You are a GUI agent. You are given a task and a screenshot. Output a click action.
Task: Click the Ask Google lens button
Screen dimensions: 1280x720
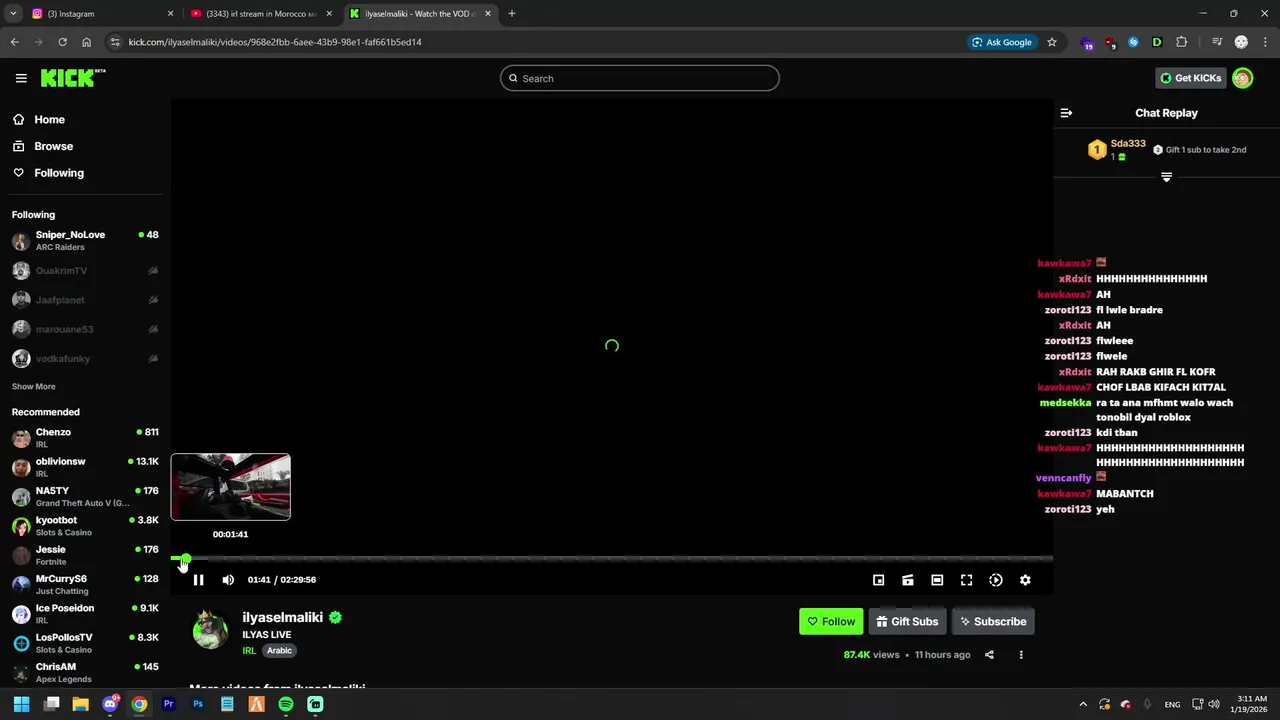pos(1002,42)
